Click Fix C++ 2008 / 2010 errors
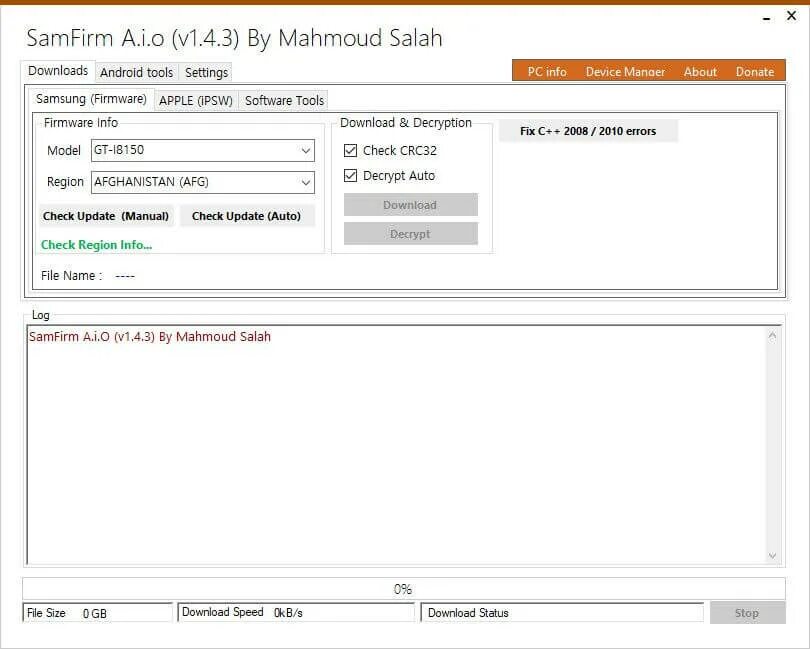810x649 pixels. coord(588,131)
